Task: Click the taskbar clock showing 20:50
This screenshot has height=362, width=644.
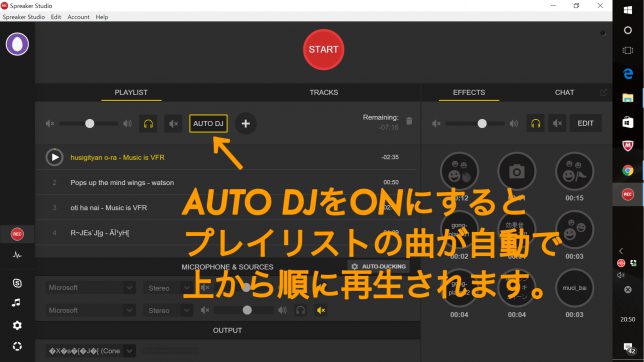Action: pyautogui.click(x=628, y=319)
